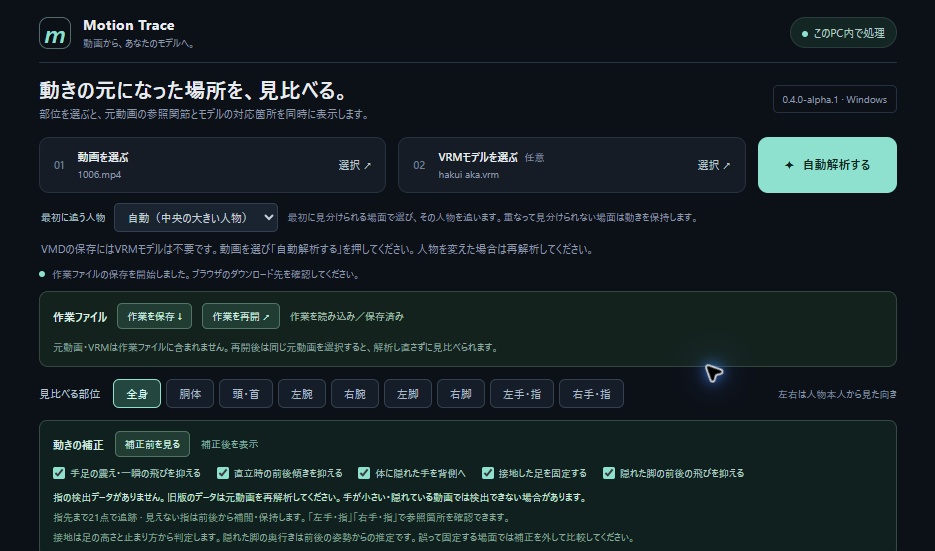Start analysis with 自動解析する button
Image resolution: width=935 pixels, height=551 pixels.
coord(827,165)
